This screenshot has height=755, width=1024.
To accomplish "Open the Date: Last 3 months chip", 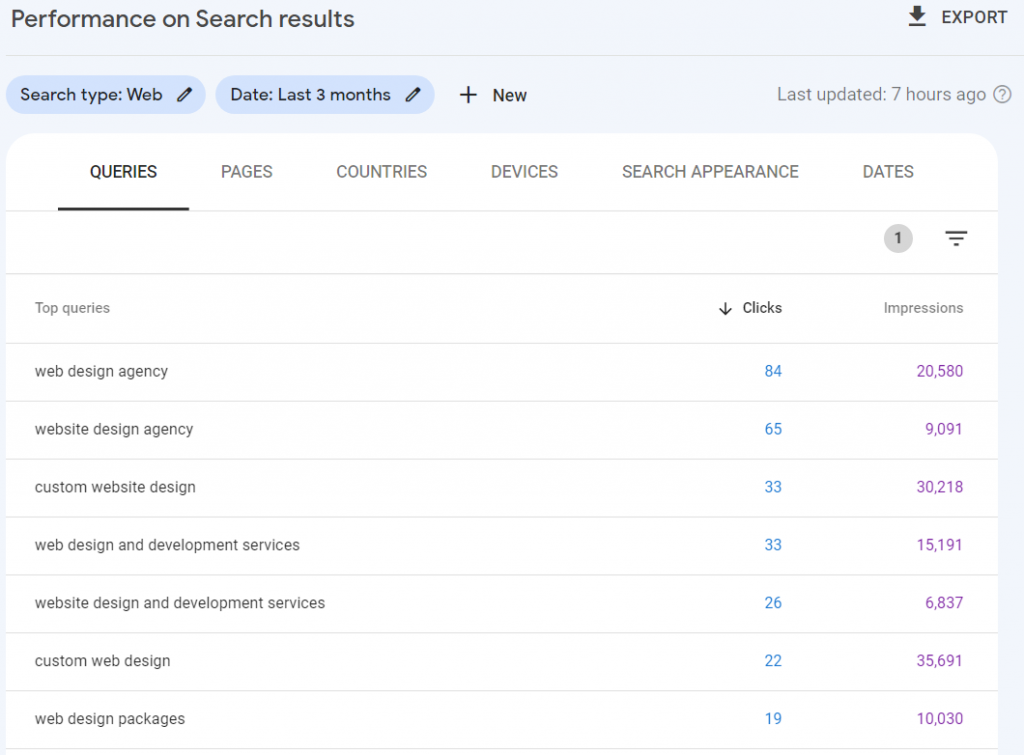I will 310,95.
